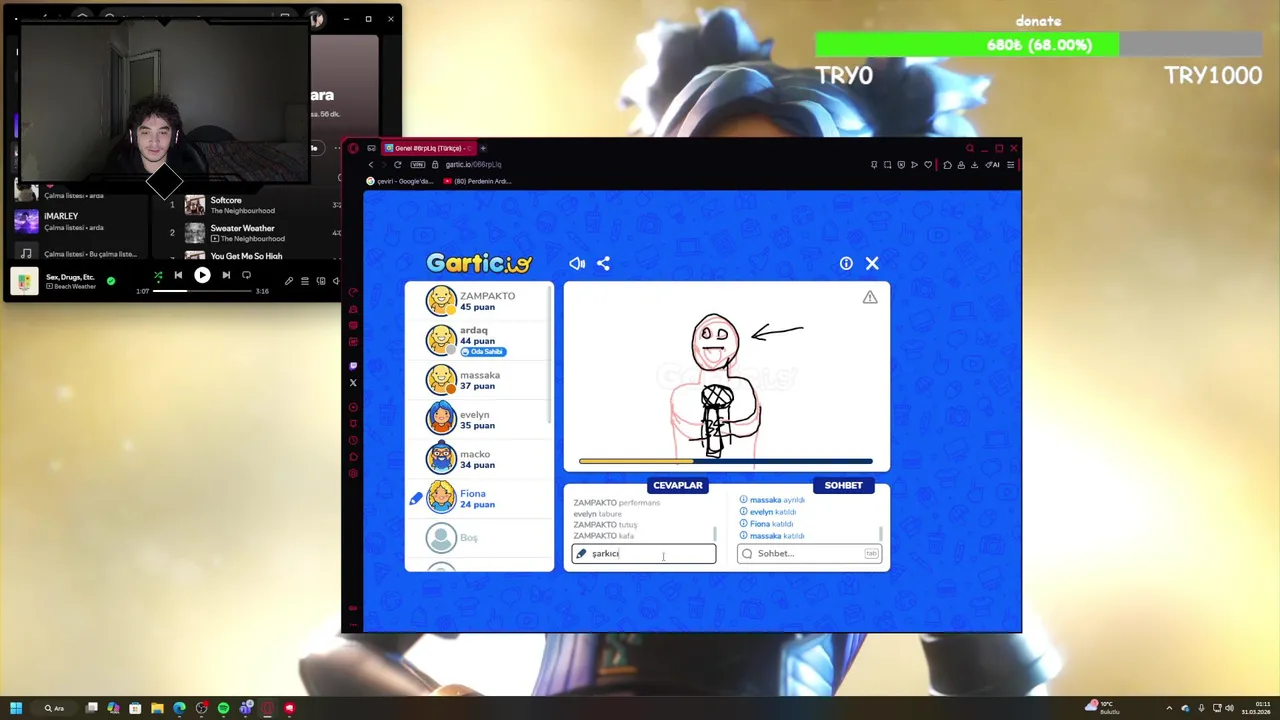Focus the Sohbet chat input field

(x=809, y=553)
